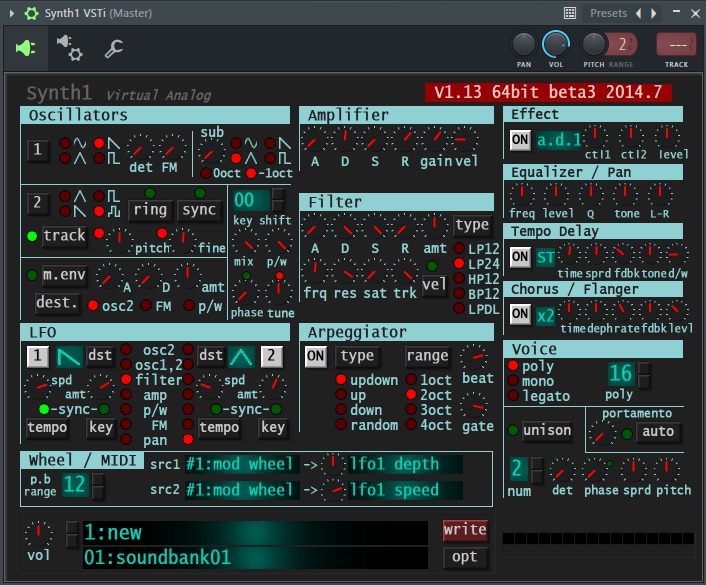
Task: Toggle the oscillator sync button
Action: coord(199,210)
